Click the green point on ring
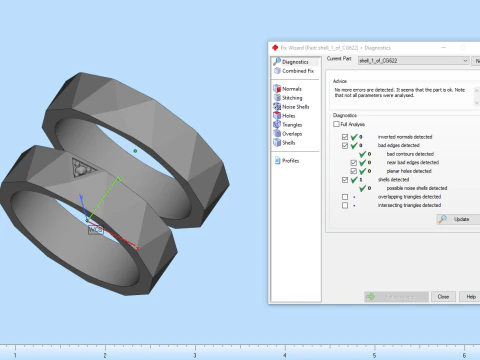 pyautogui.click(x=135, y=151)
